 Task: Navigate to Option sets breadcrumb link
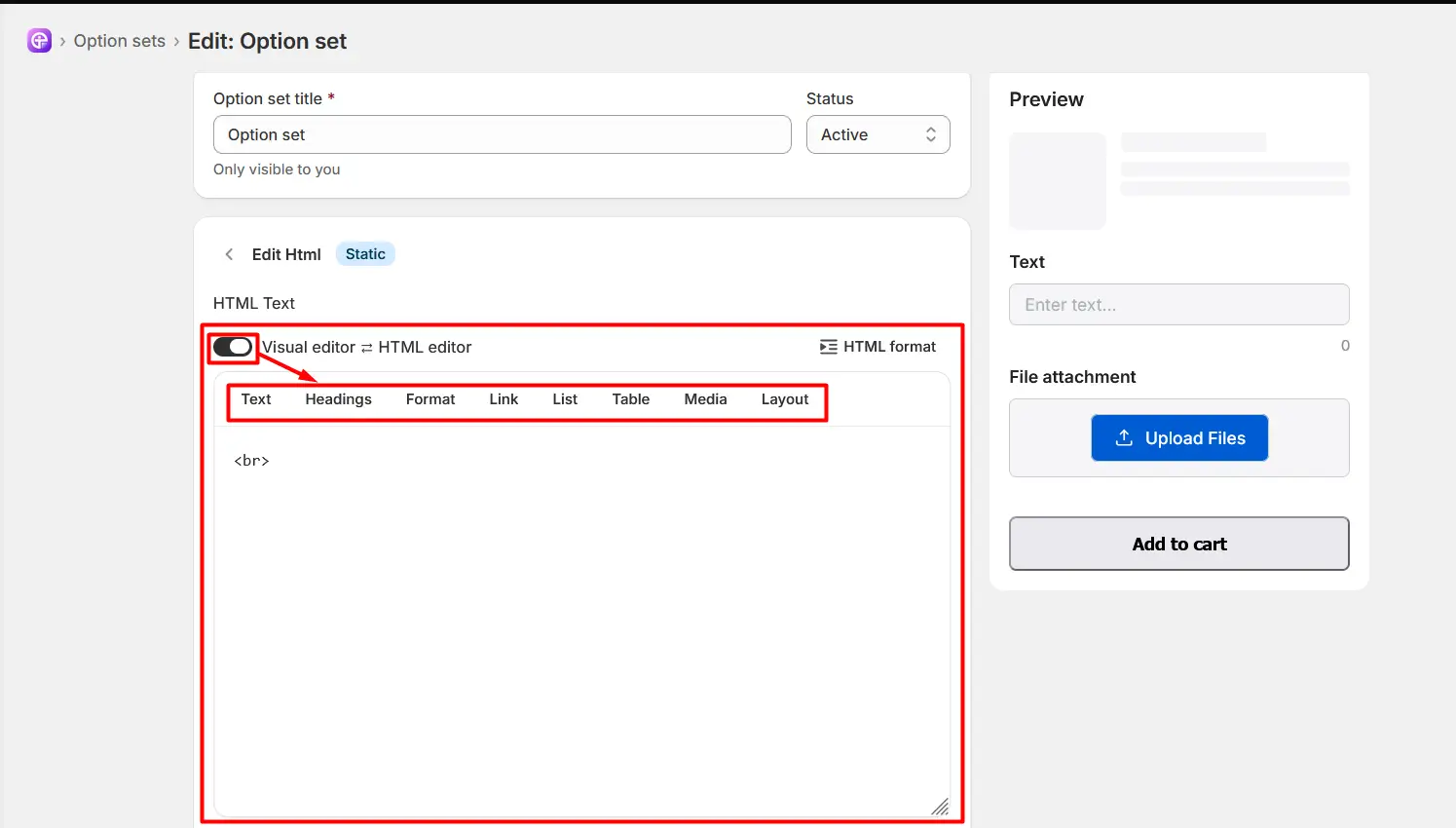pos(120,41)
